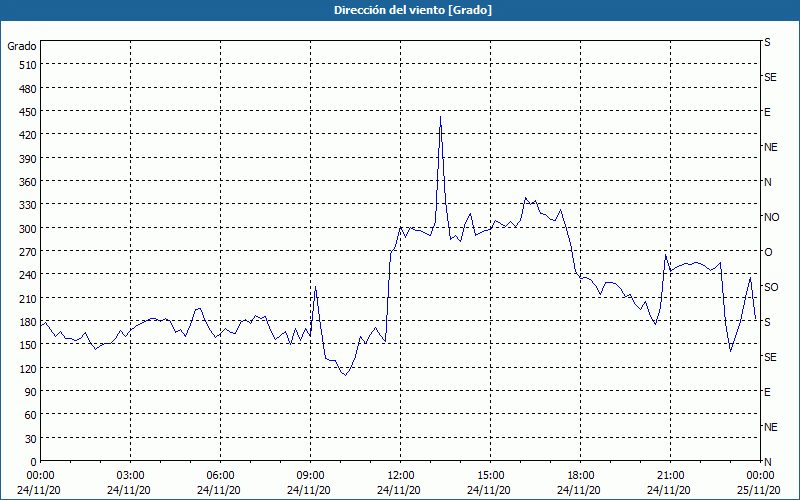The image size is (800, 500).
Task: Click the highest wind direction spike after 12:00
Action: coord(440,117)
